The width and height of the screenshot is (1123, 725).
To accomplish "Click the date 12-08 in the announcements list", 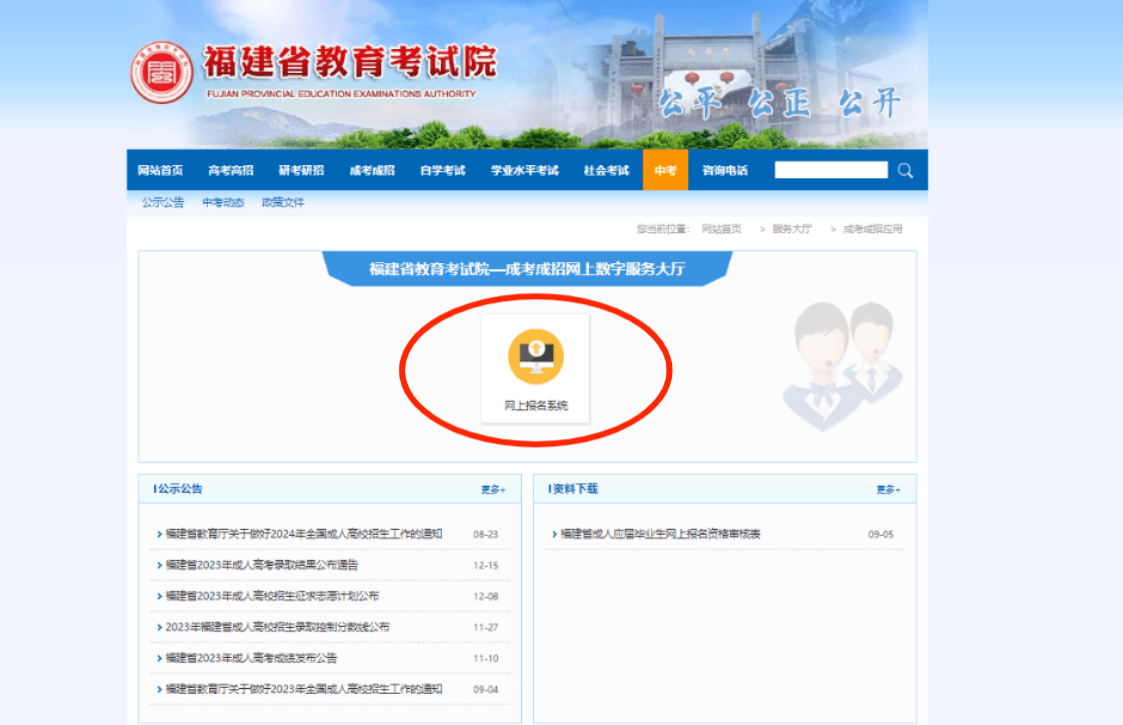I will tap(486, 596).
